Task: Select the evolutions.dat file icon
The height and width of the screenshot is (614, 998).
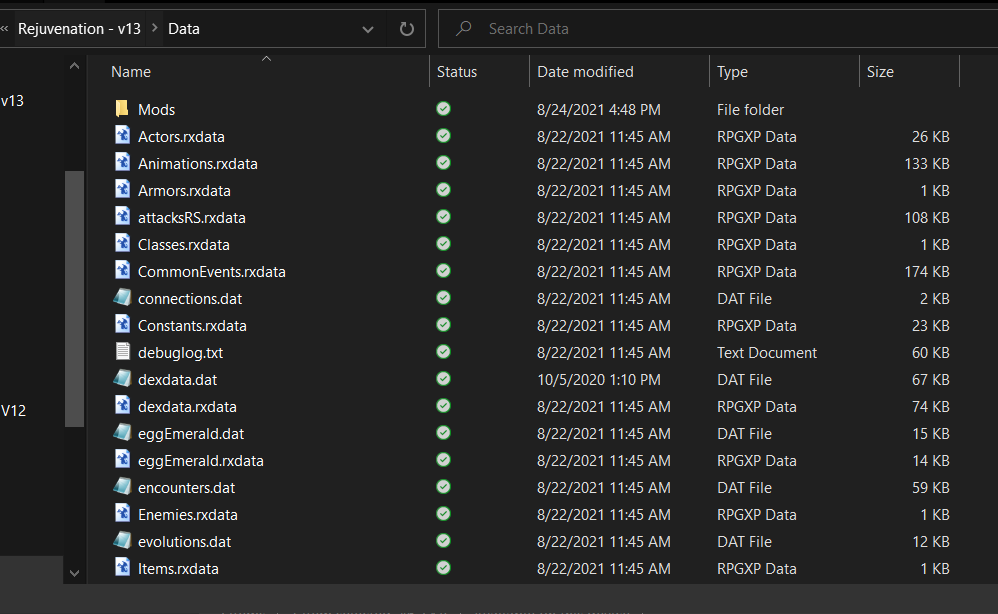Action: 122,541
